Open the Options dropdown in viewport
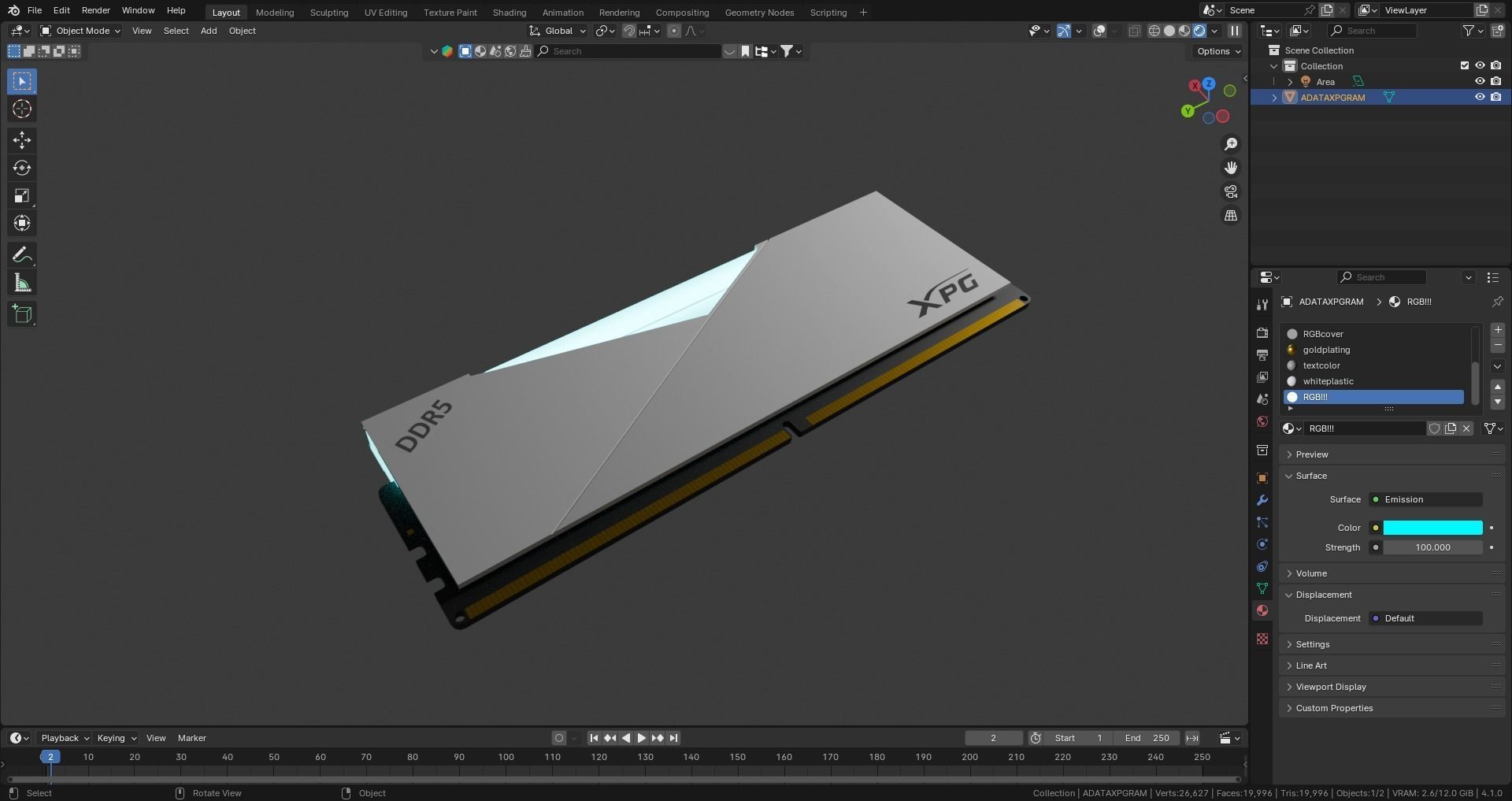Image resolution: width=1512 pixels, height=801 pixels. coord(1218,51)
